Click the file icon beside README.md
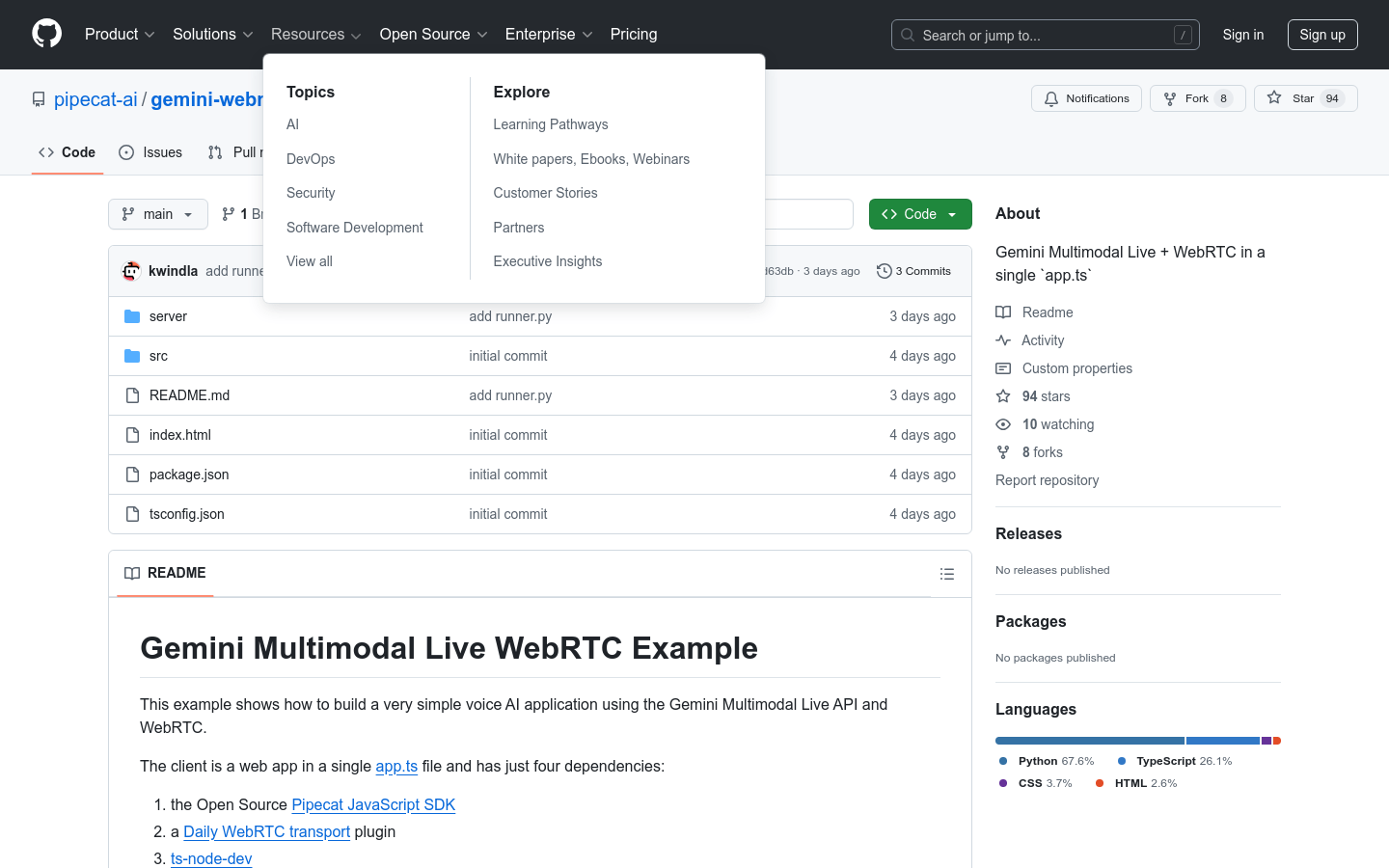1389x868 pixels. [132, 395]
